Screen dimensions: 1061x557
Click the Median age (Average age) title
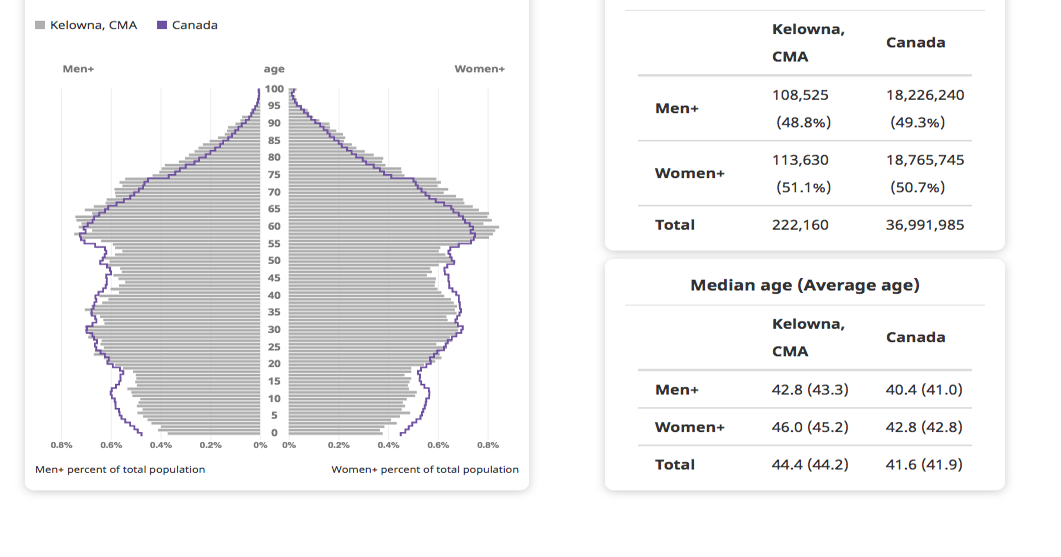pyautogui.click(x=804, y=285)
